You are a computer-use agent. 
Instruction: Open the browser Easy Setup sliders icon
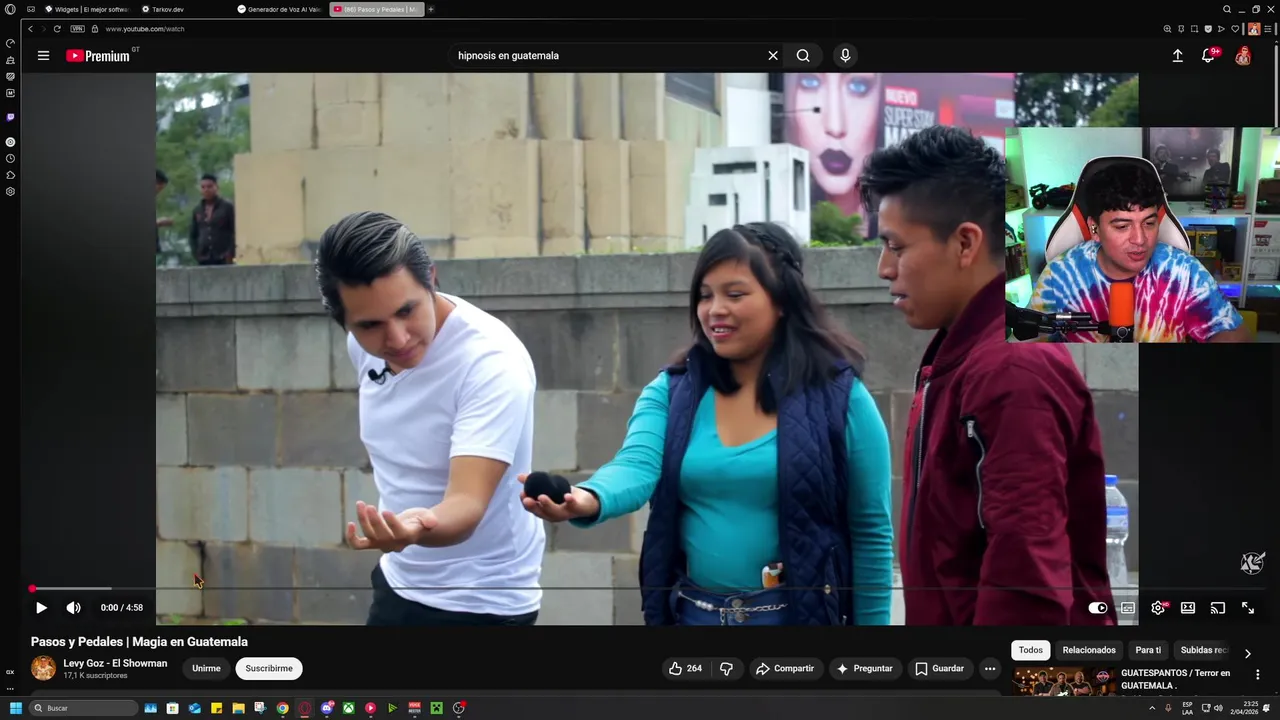(1270, 29)
